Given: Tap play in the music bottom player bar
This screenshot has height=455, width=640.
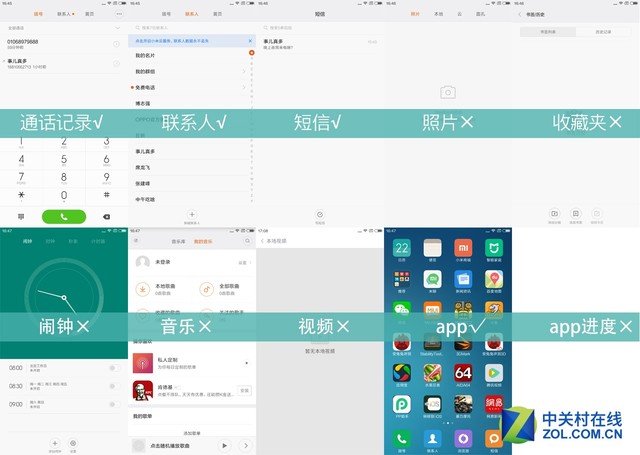Looking at the screenshot, I should tap(224, 446).
